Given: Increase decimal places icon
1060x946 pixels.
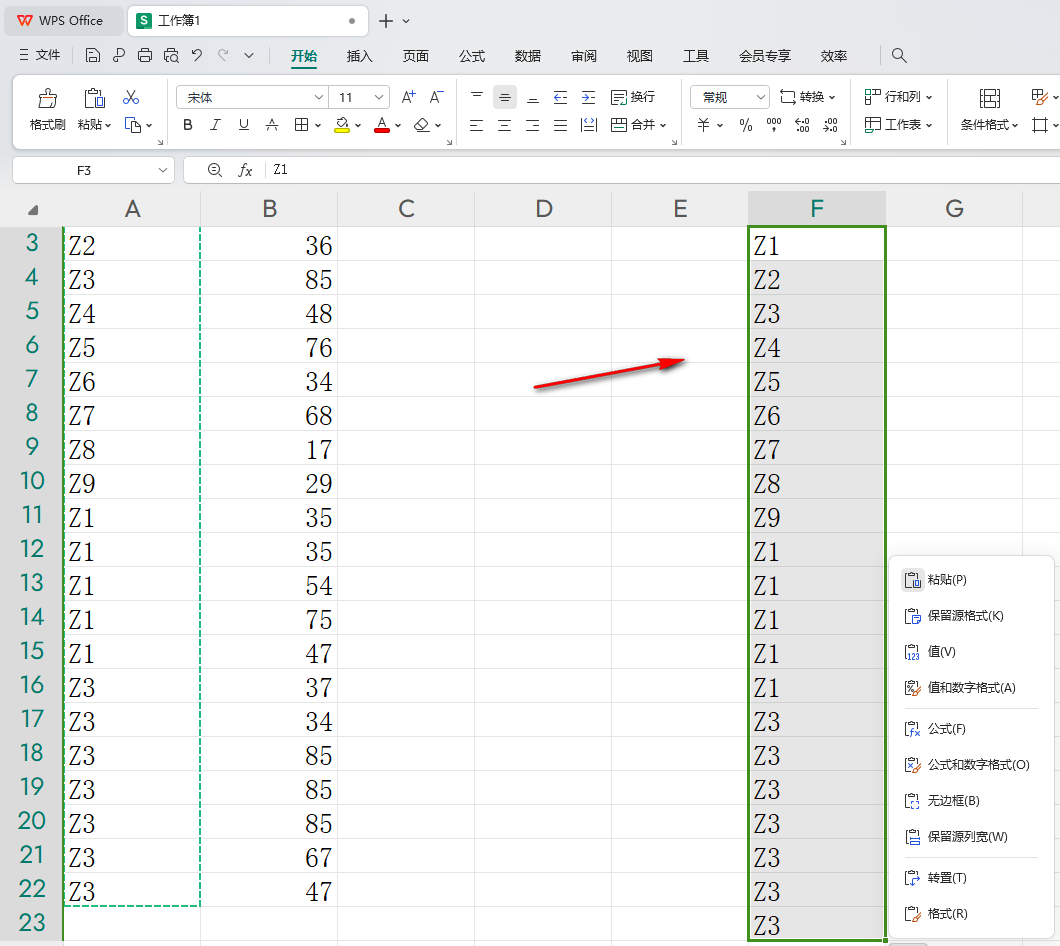Looking at the screenshot, I should pos(802,125).
